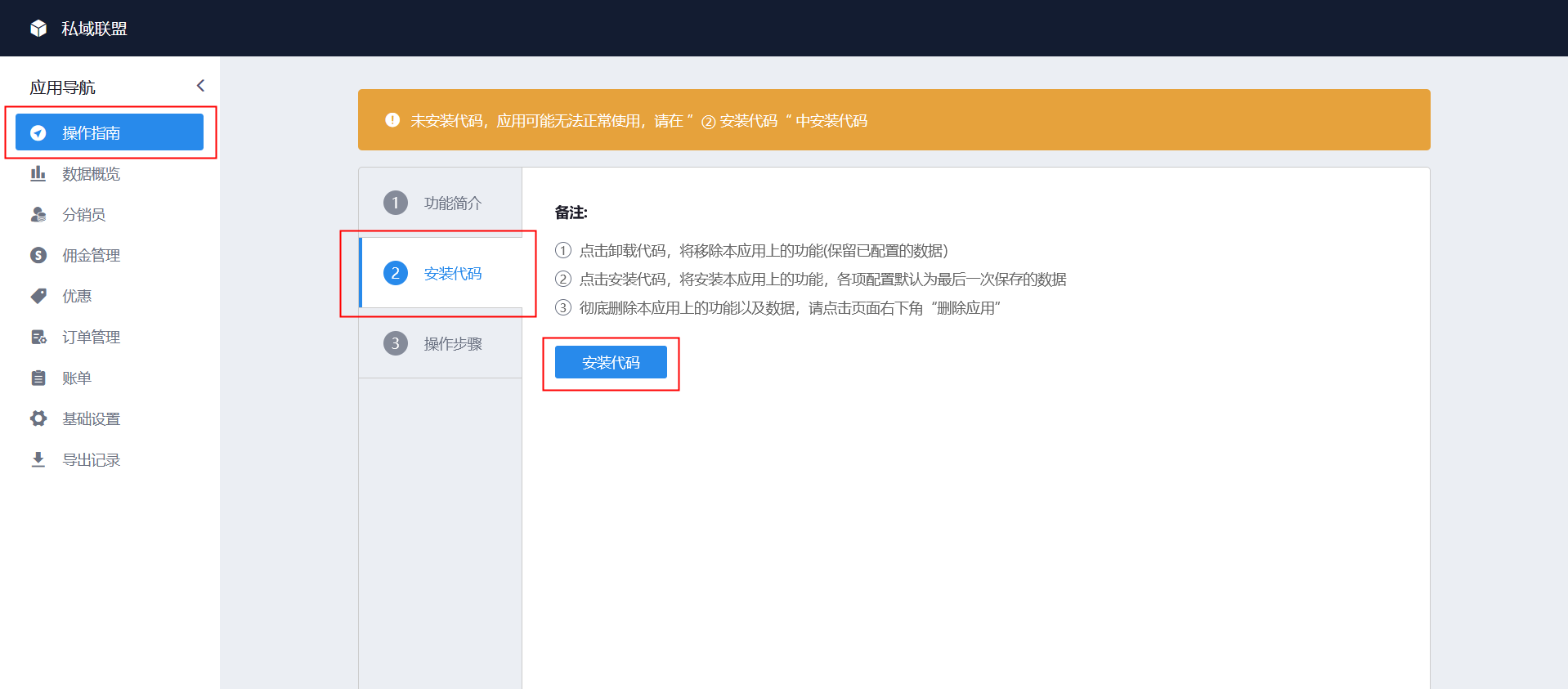The image size is (1568, 689).
Task: Click the 佣金管理 dollar coin icon
Action: [x=38, y=255]
